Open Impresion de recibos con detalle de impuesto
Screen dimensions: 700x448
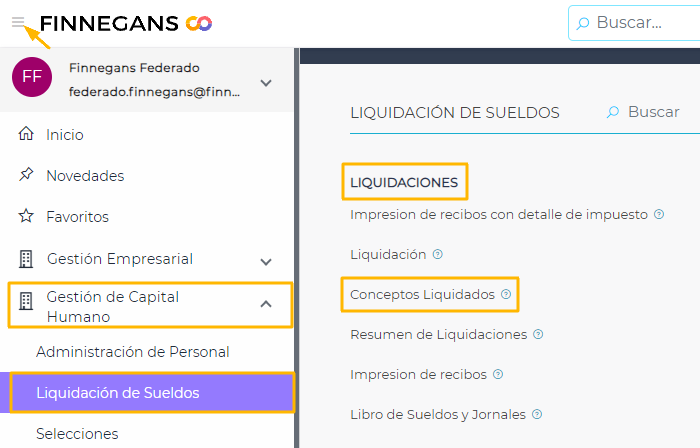(x=499, y=214)
